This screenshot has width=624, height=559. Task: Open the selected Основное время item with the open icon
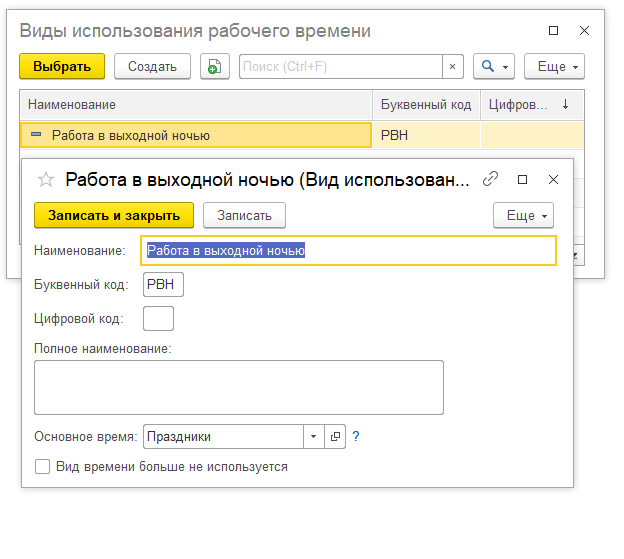(x=335, y=437)
